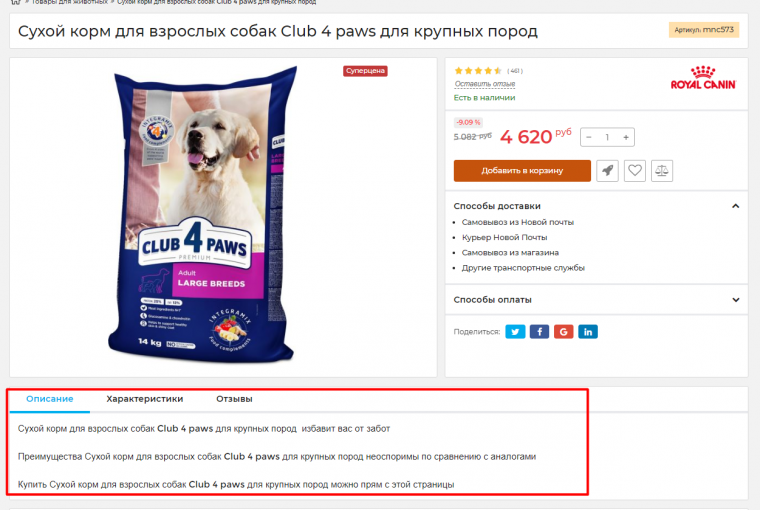The height and width of the screenshot is (510, 760).
Task: Click the Оставить отзыв link
Action: [485, 84]
